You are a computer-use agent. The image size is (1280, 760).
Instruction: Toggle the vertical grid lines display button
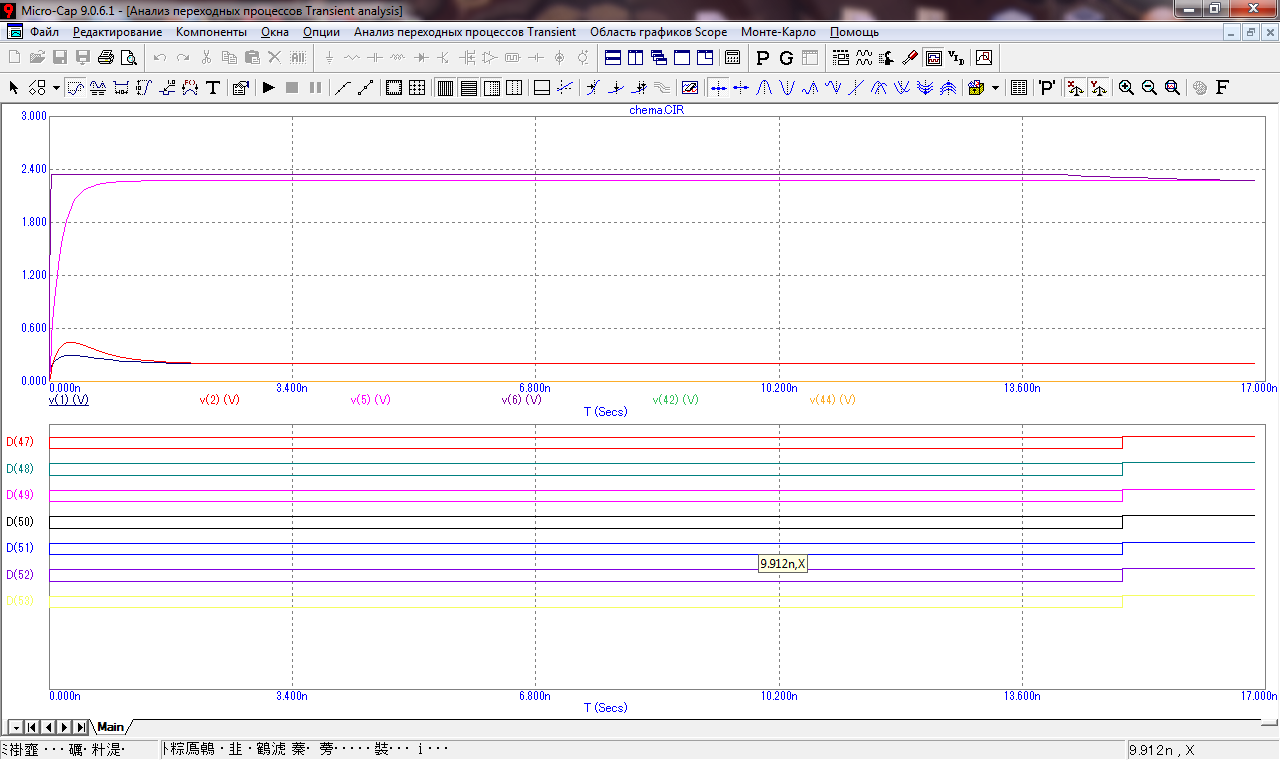click(445, 88)
